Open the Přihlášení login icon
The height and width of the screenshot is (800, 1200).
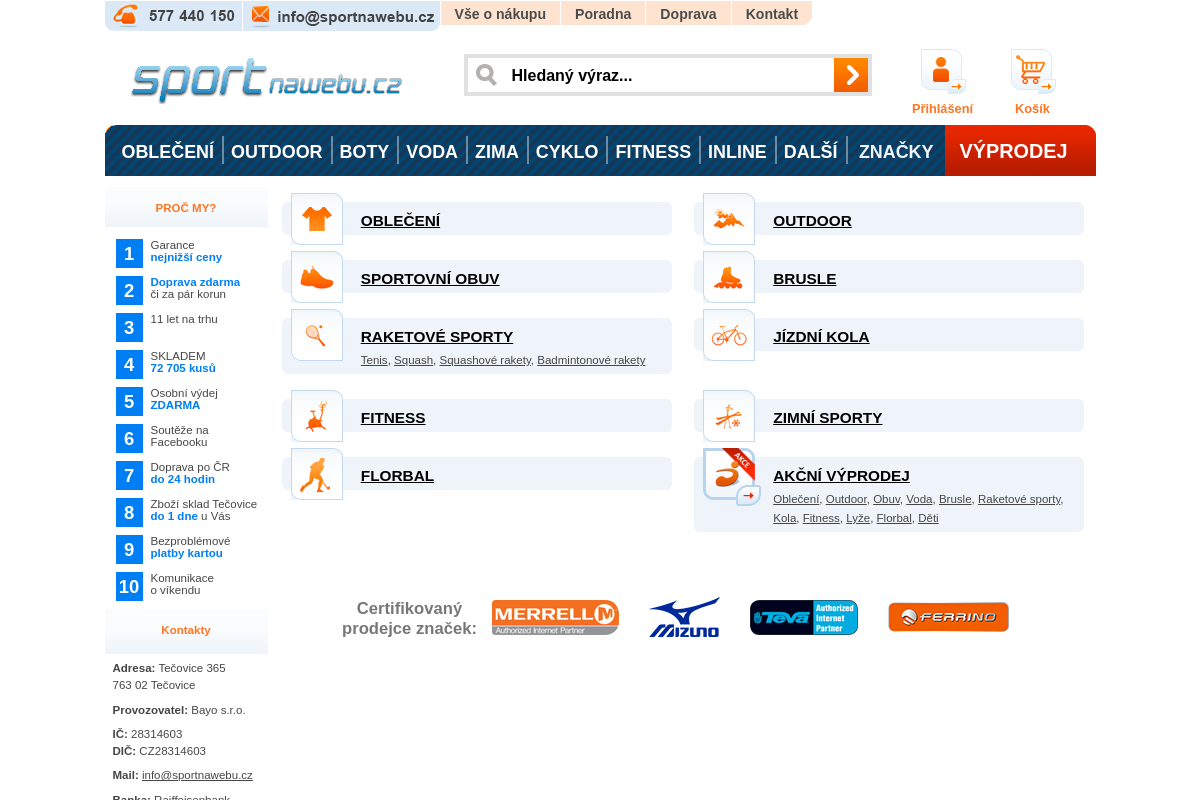click(x=942, y=72)
